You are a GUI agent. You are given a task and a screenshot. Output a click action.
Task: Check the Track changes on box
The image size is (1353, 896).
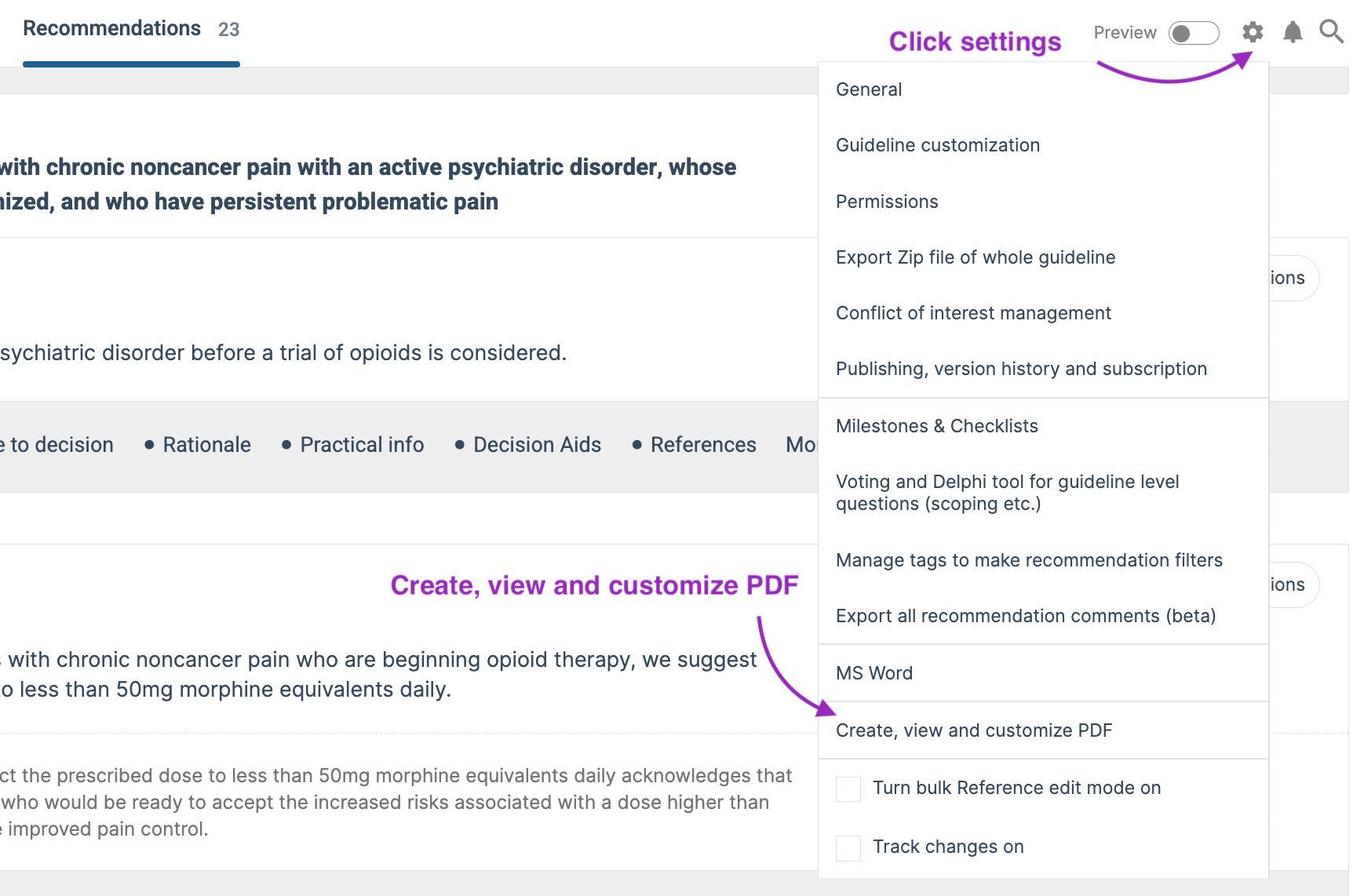848,848
